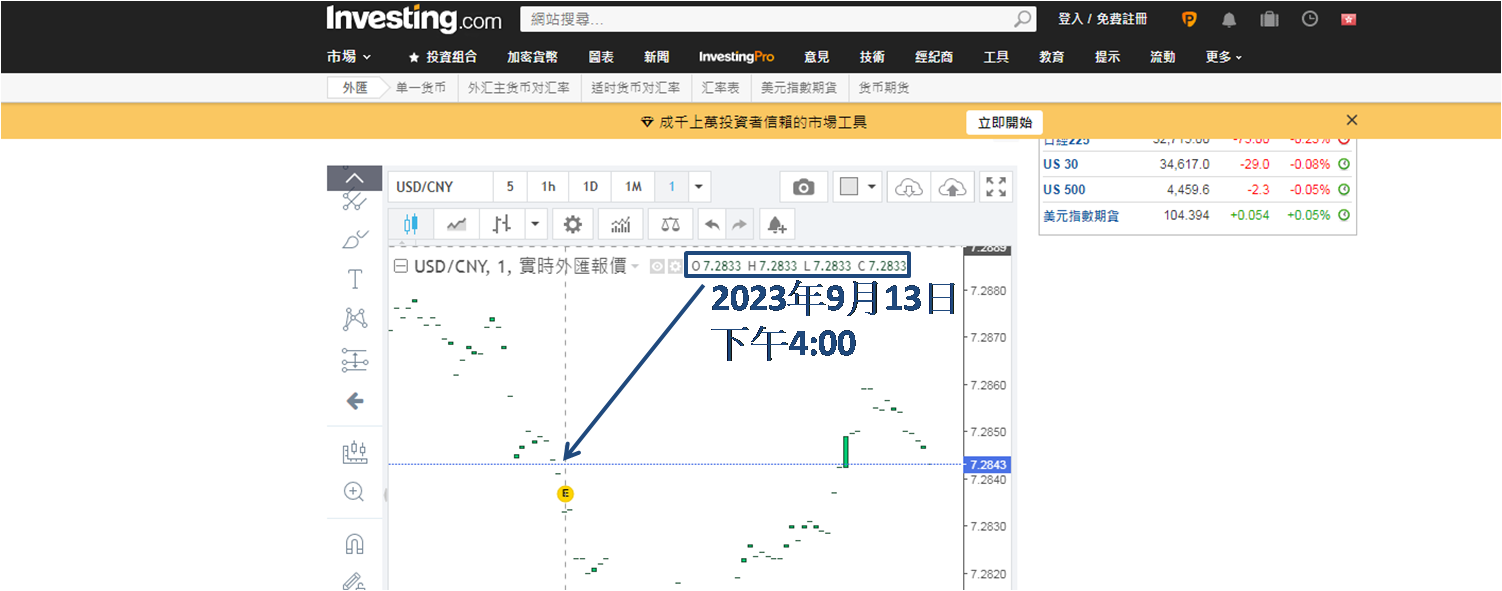Switch to 汇率表 sub-navigation tab
Viewport: 1502px width, 591px height.
point(720,88)
